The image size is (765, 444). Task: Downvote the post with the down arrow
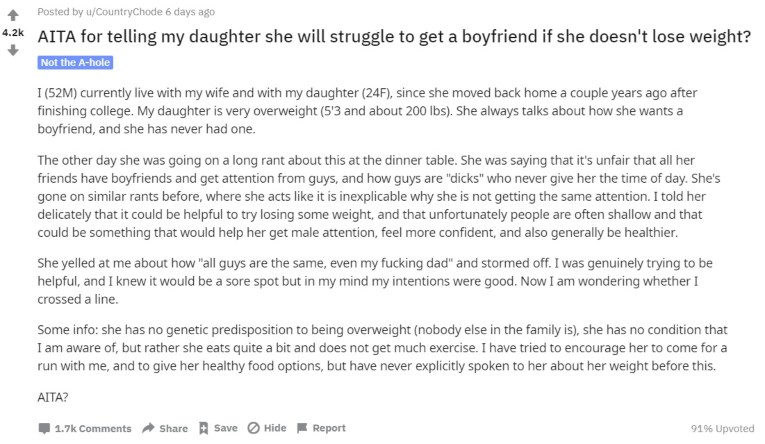13,50
